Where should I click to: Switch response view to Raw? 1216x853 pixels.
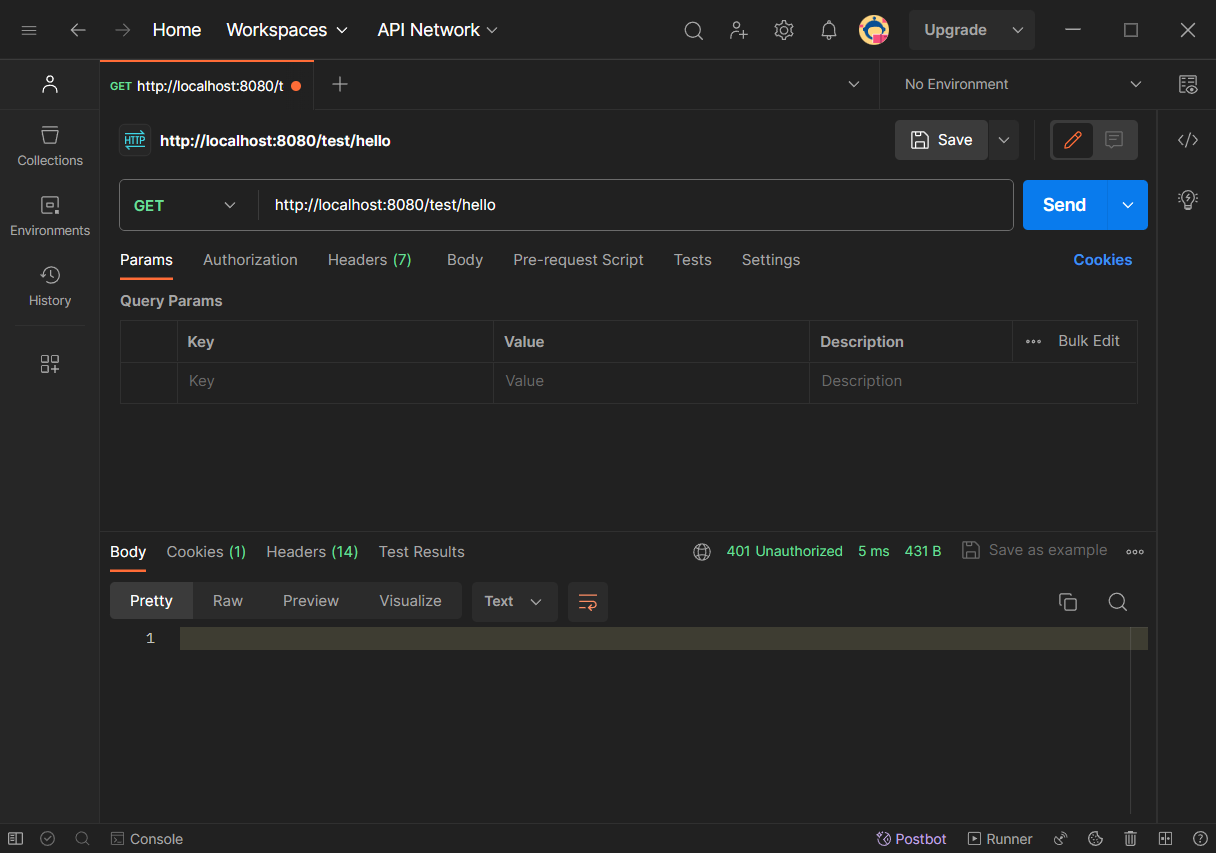click(228, 601)
